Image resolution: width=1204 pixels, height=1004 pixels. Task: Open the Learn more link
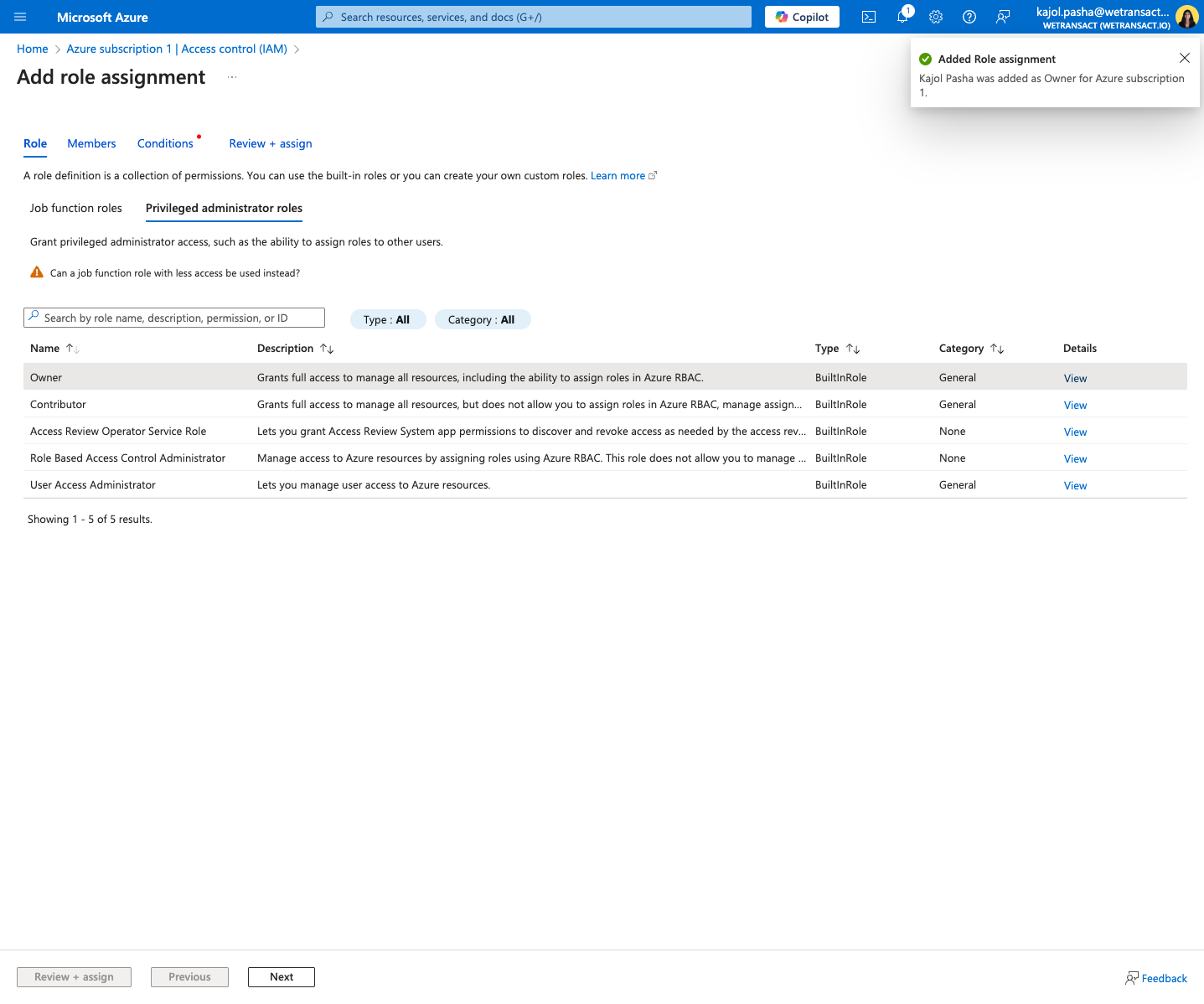click(623, 176)
